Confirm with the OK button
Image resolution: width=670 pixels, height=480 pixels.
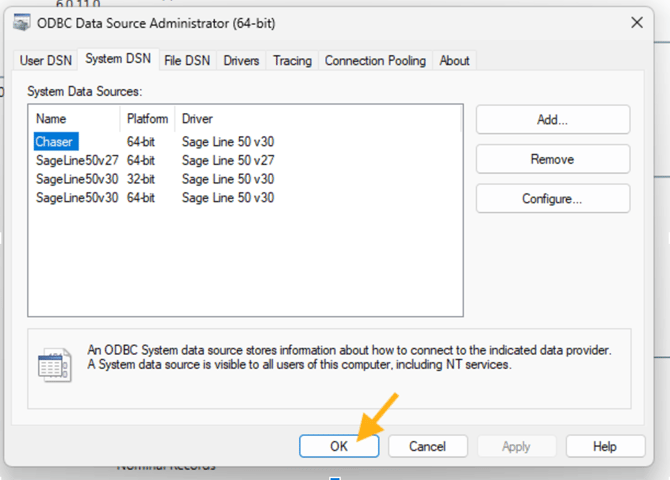339,446
